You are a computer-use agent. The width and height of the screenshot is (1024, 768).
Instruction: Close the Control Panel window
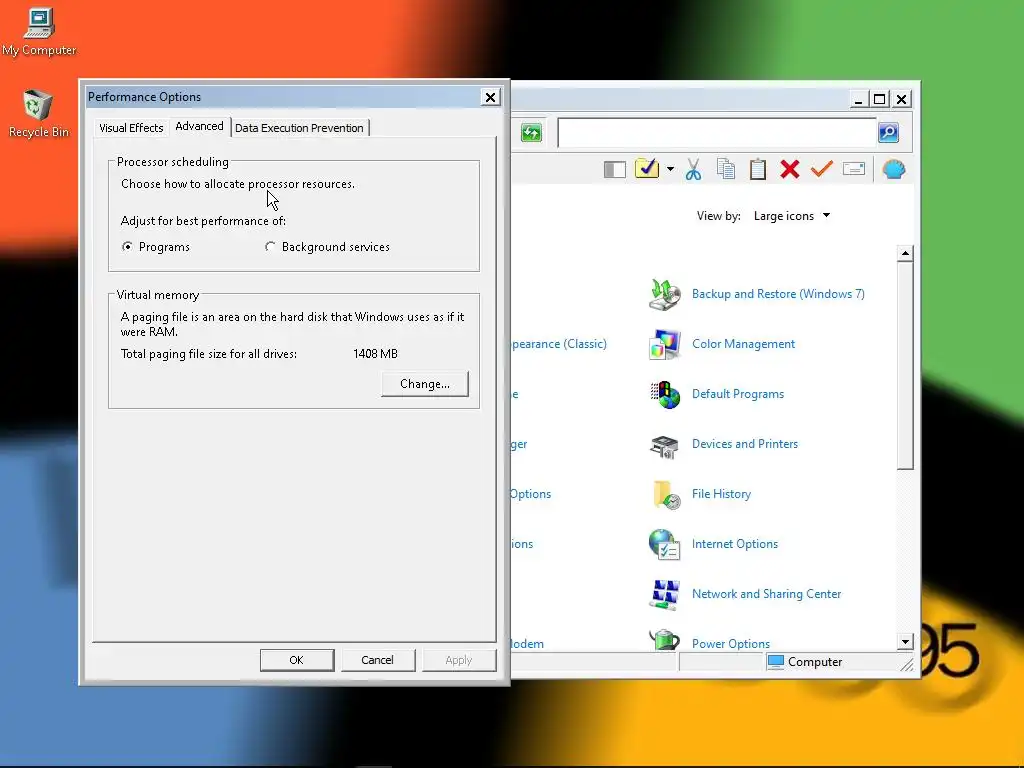tap(901, 99)
